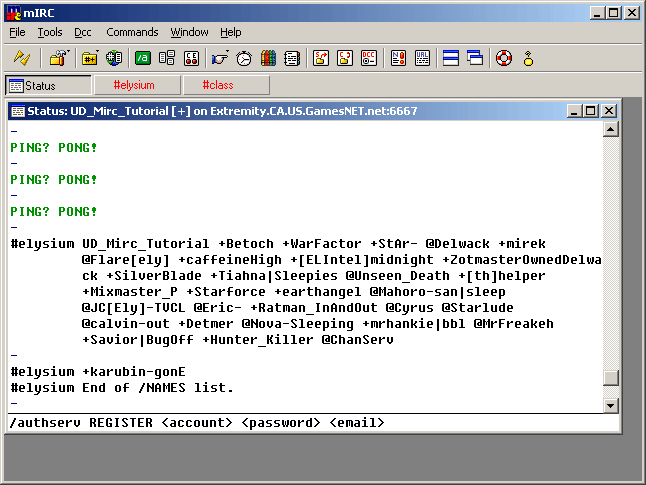646x485 pixels.
Task: Click nickname +karubin-gonE
Action: (134, 372)
